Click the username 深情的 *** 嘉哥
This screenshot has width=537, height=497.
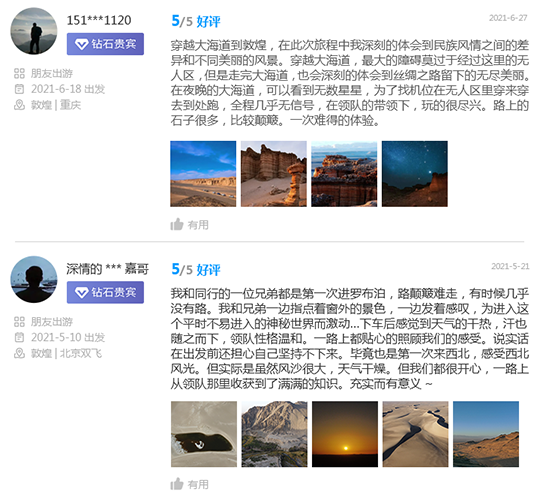tap(108, 269)
